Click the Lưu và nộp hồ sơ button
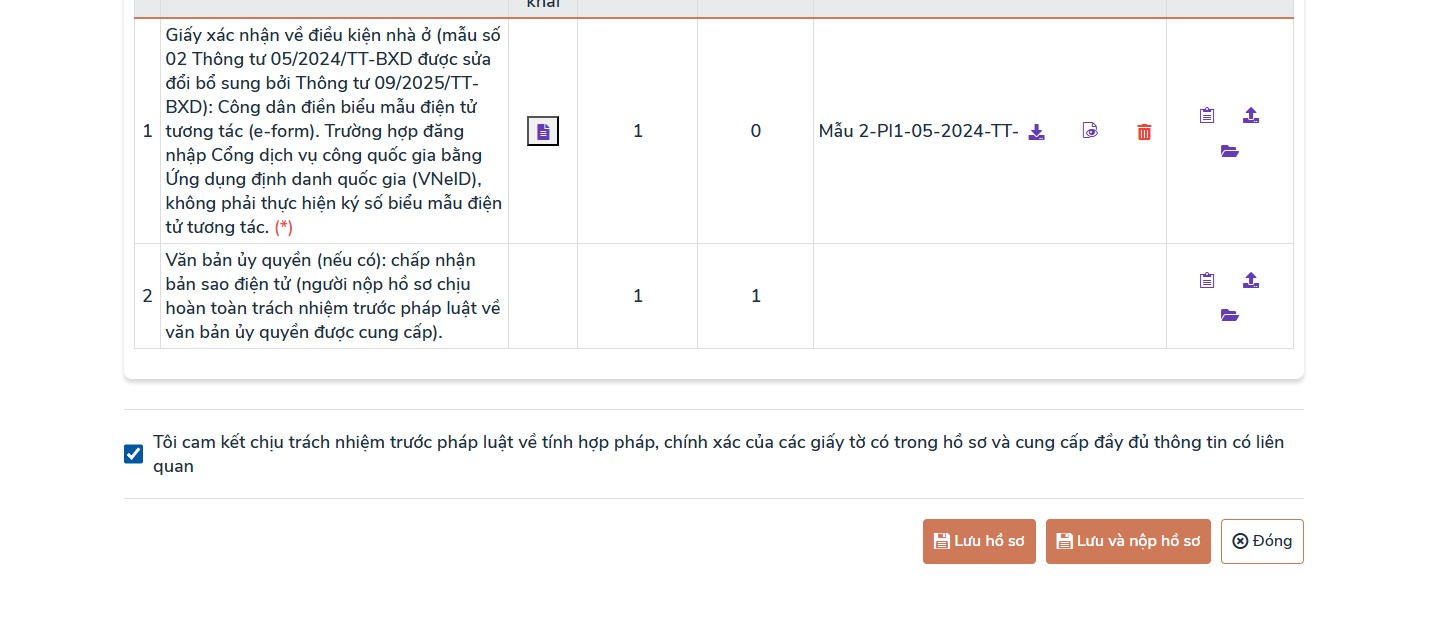Image resolution: width=1440 pixels, height=635 pixels. (1128, 541)
